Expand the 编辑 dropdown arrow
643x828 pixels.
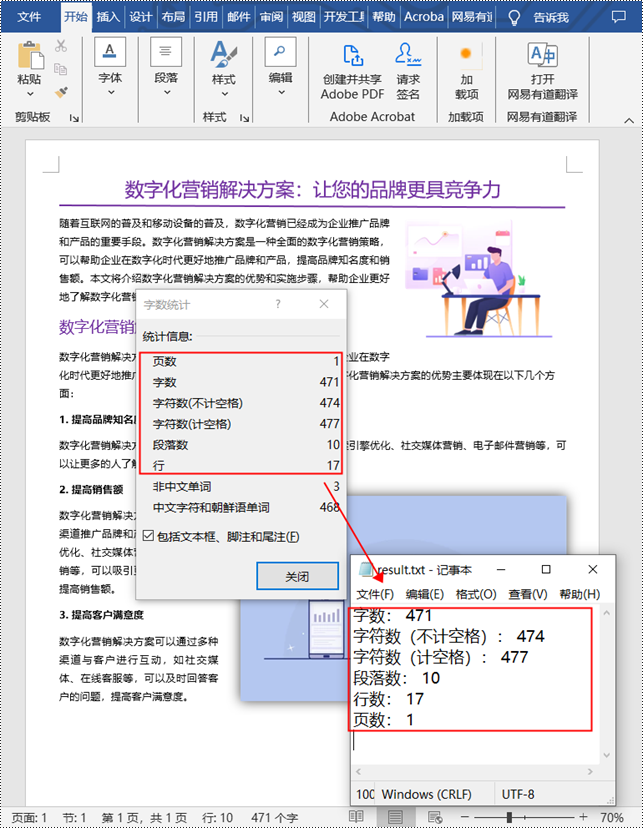point(281,92)
